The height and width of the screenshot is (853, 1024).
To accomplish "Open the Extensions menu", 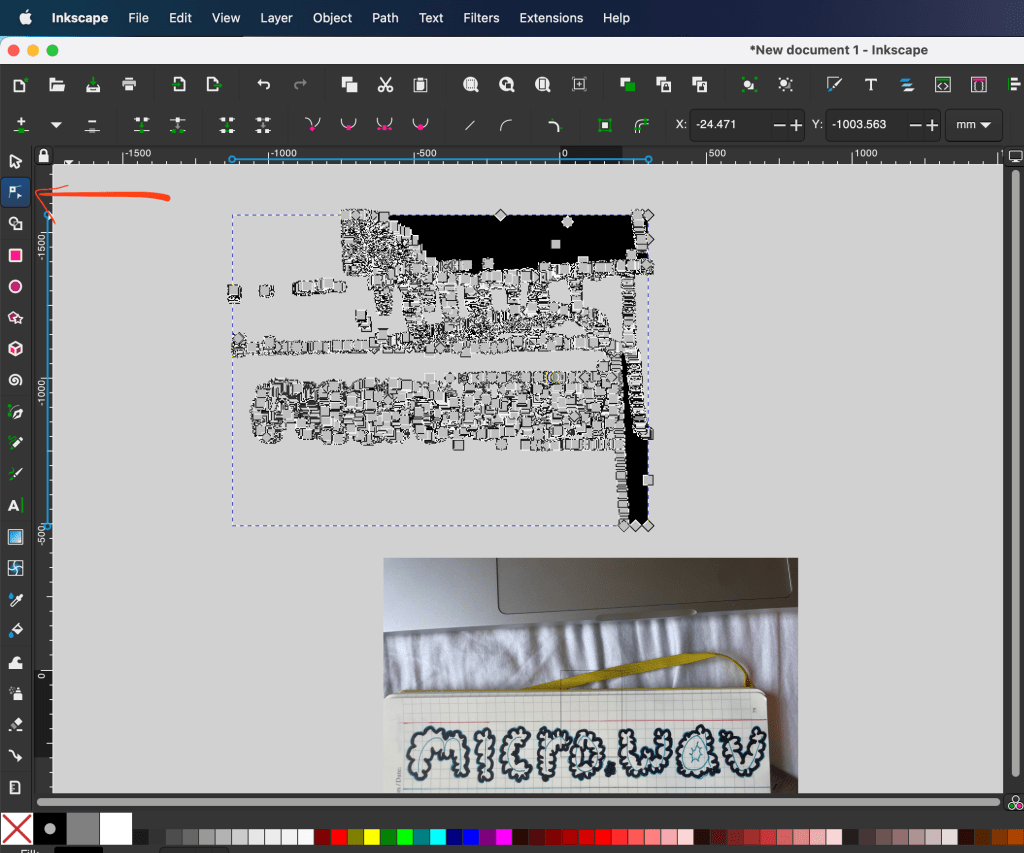I will [x=551, y=18].
